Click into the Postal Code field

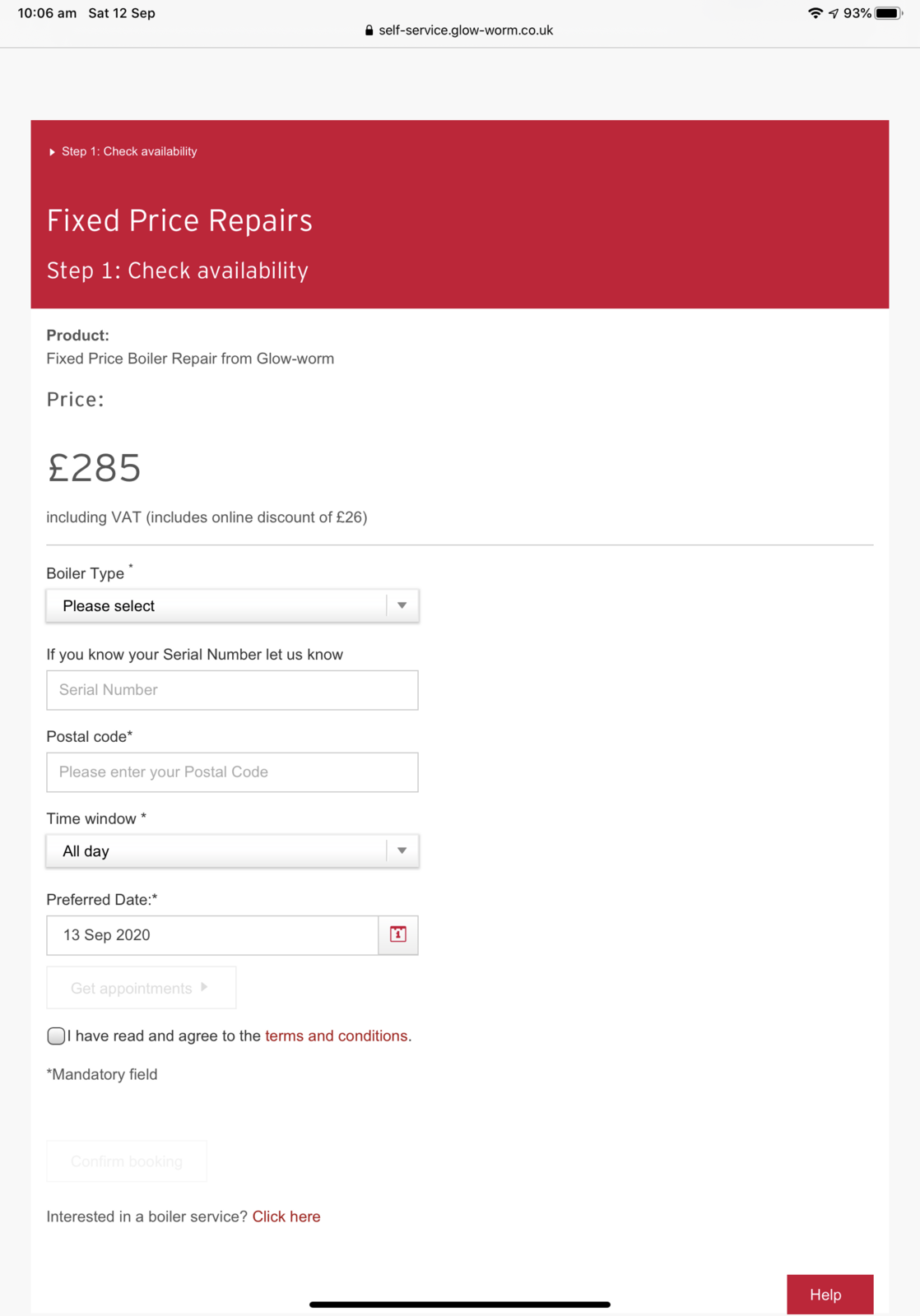tap(232, 772)
